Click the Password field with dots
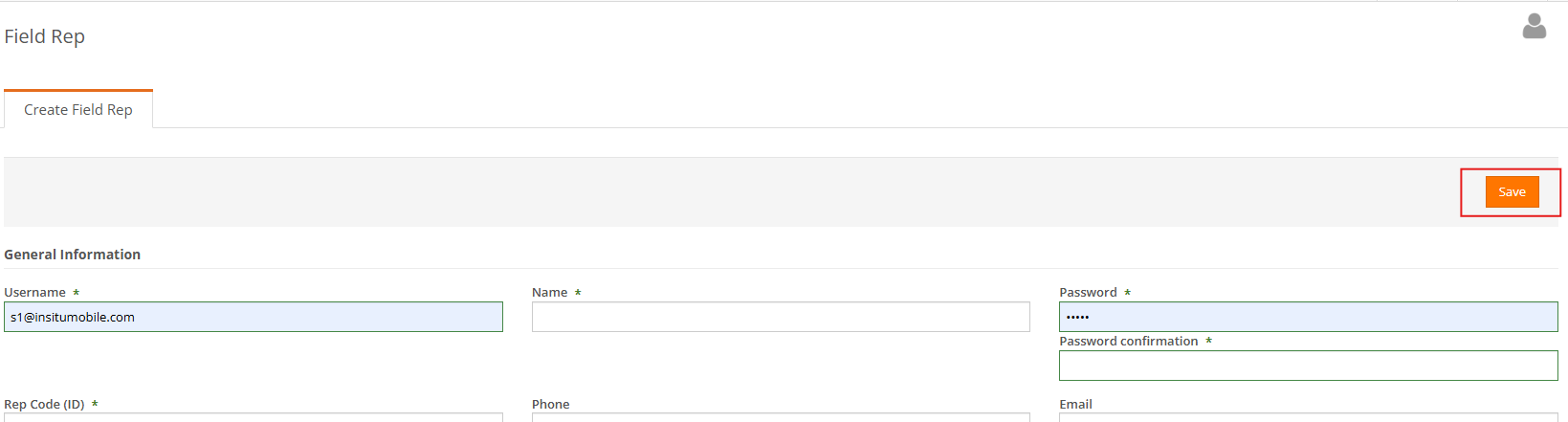 tap(1308, 317)
